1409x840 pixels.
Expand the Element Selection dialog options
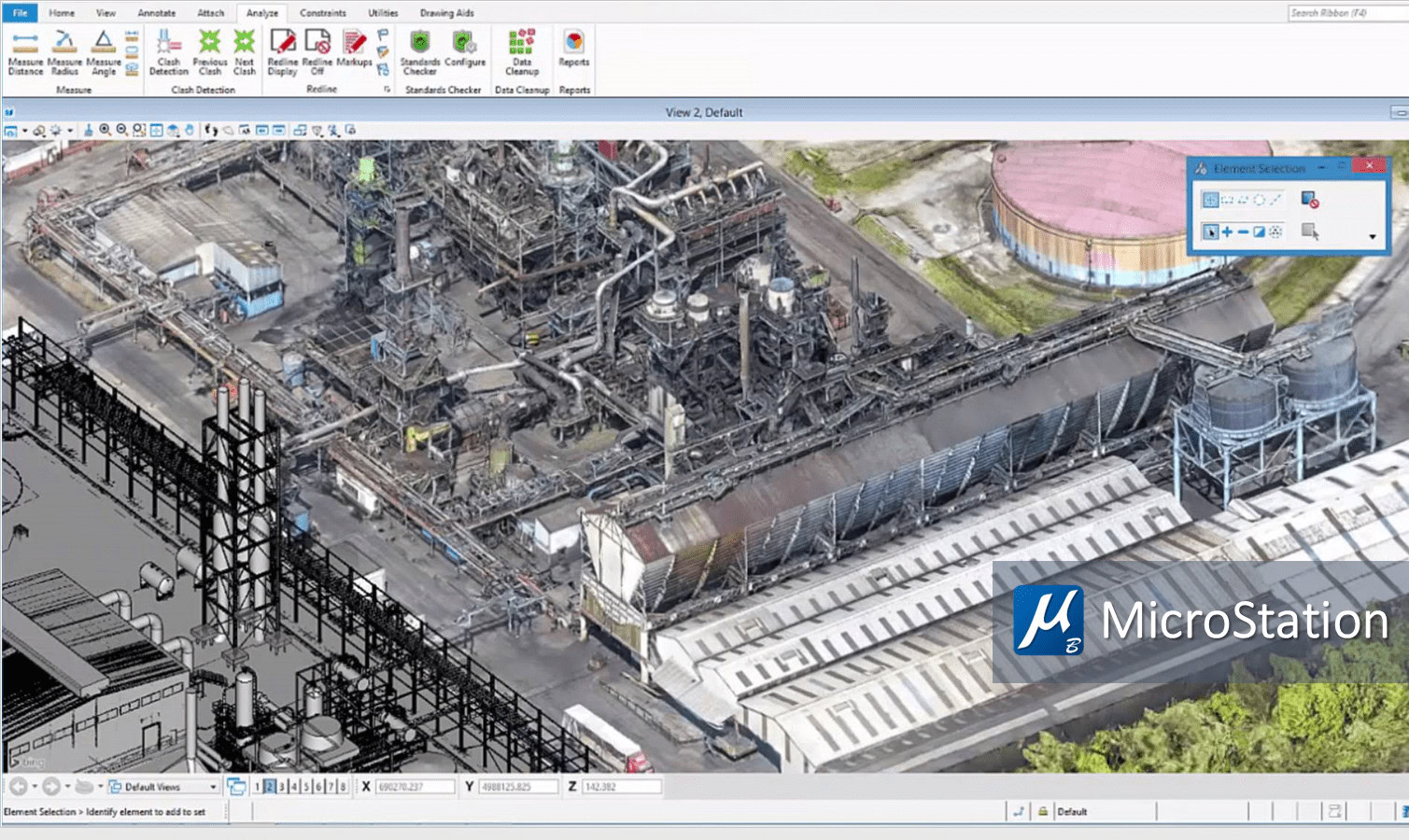(1373, 237)
